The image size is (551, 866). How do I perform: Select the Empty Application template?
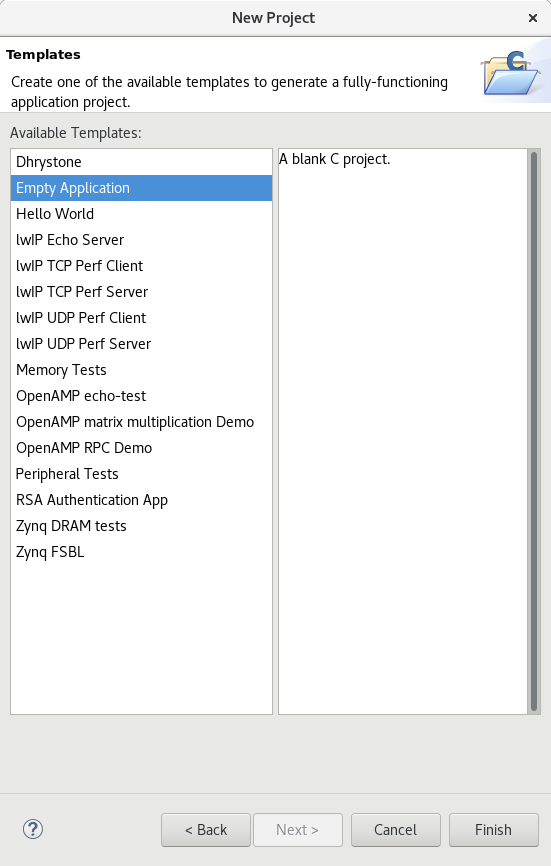click(x=141, y=188)
